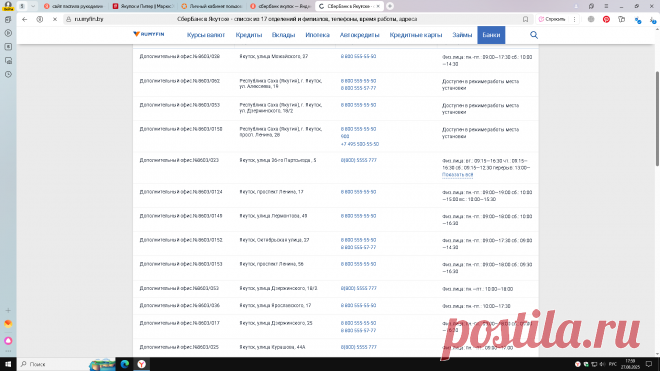Stop page loading with the X icon
This screenshot has height=371, width=660.
click(55, 19)
